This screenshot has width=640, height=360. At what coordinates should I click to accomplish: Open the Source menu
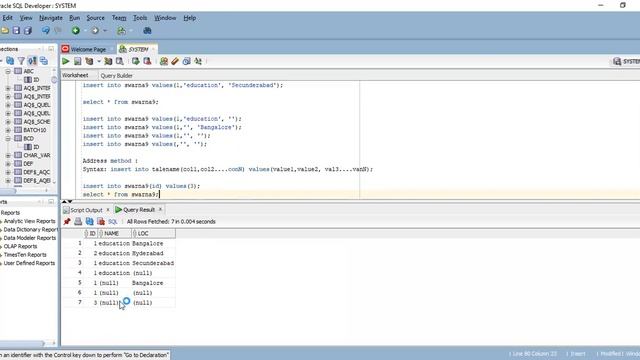(x=96, y=18)
